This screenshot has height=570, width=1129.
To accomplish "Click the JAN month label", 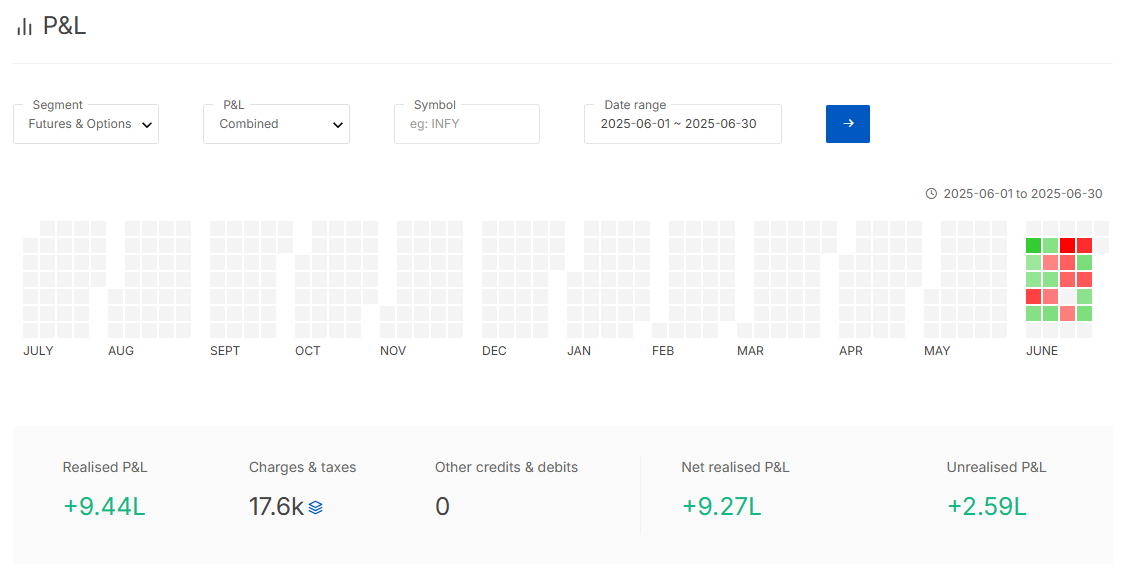I will [579, 351].
